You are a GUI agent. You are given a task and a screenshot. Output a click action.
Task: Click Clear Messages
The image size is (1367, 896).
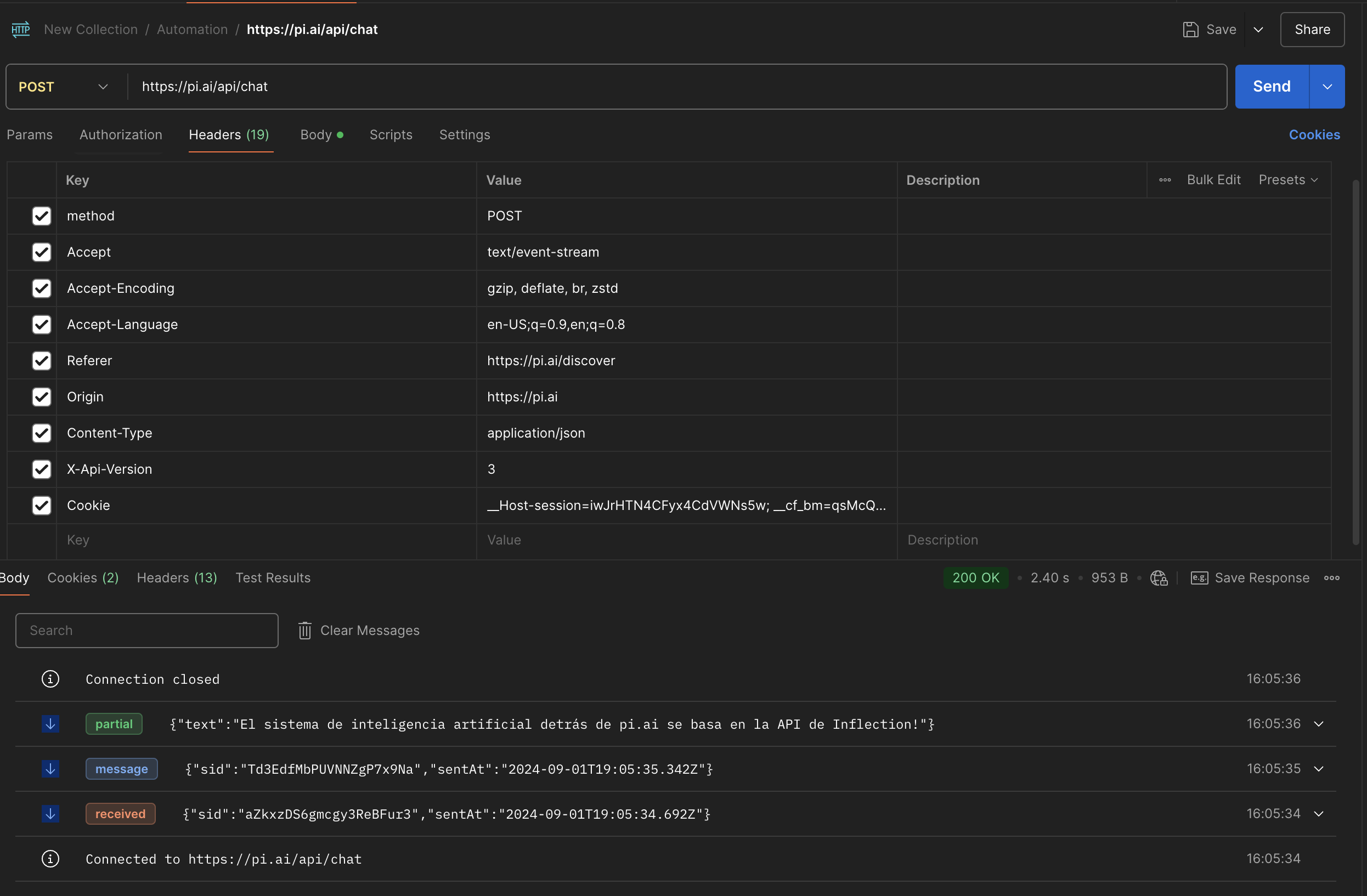pos(359,631)
